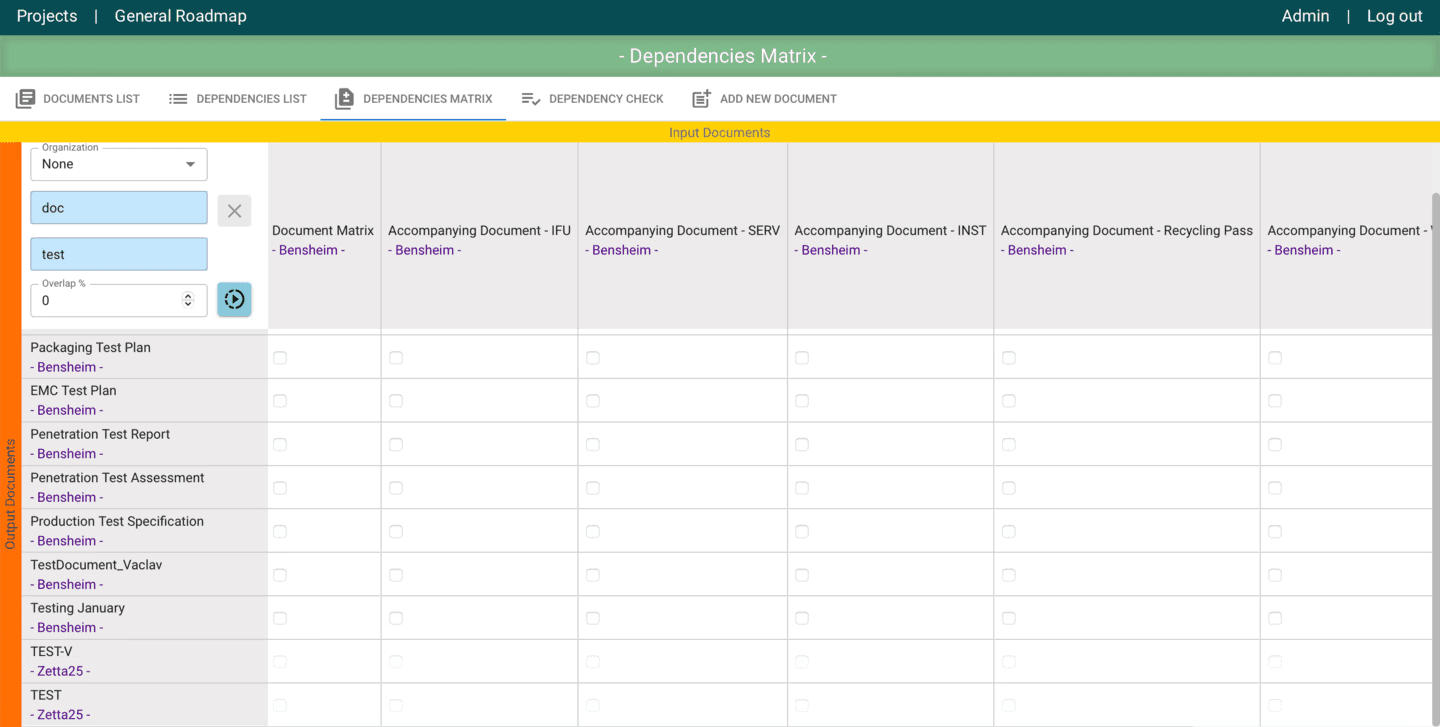Click the 'Production Test Specification' row label
This screenshot has height=727, width=1440.
(x=117, y=522)
